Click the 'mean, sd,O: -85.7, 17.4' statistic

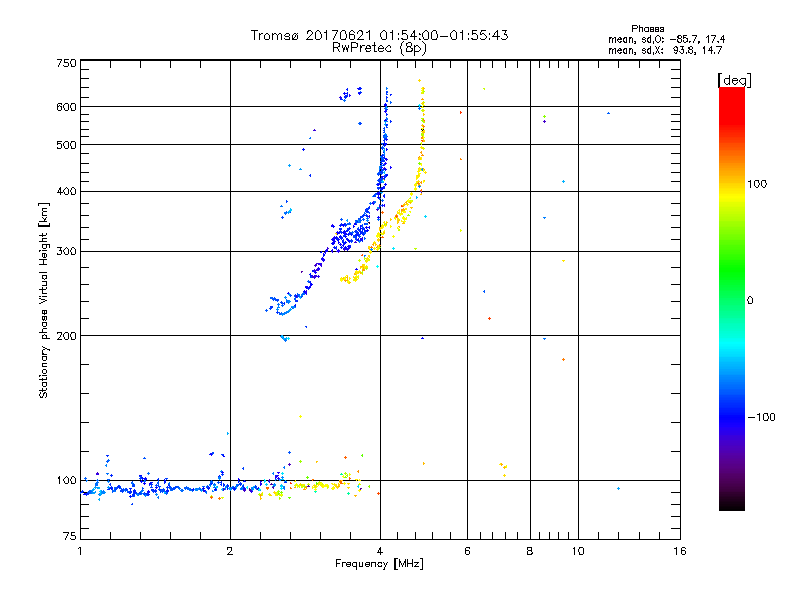pos(666,39)
